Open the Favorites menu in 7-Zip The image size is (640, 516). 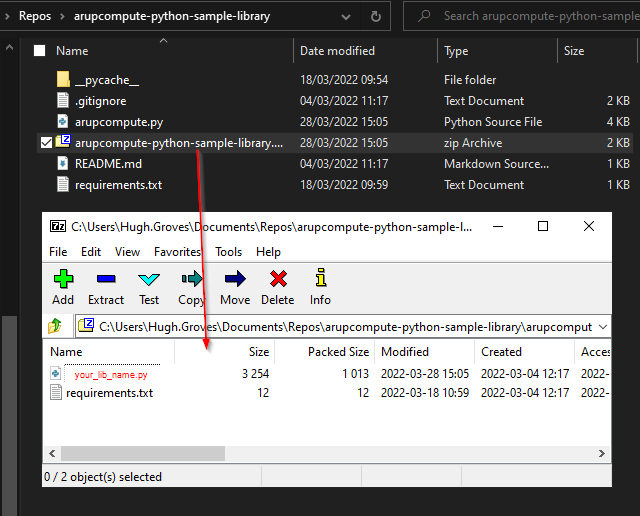(178, 252)
